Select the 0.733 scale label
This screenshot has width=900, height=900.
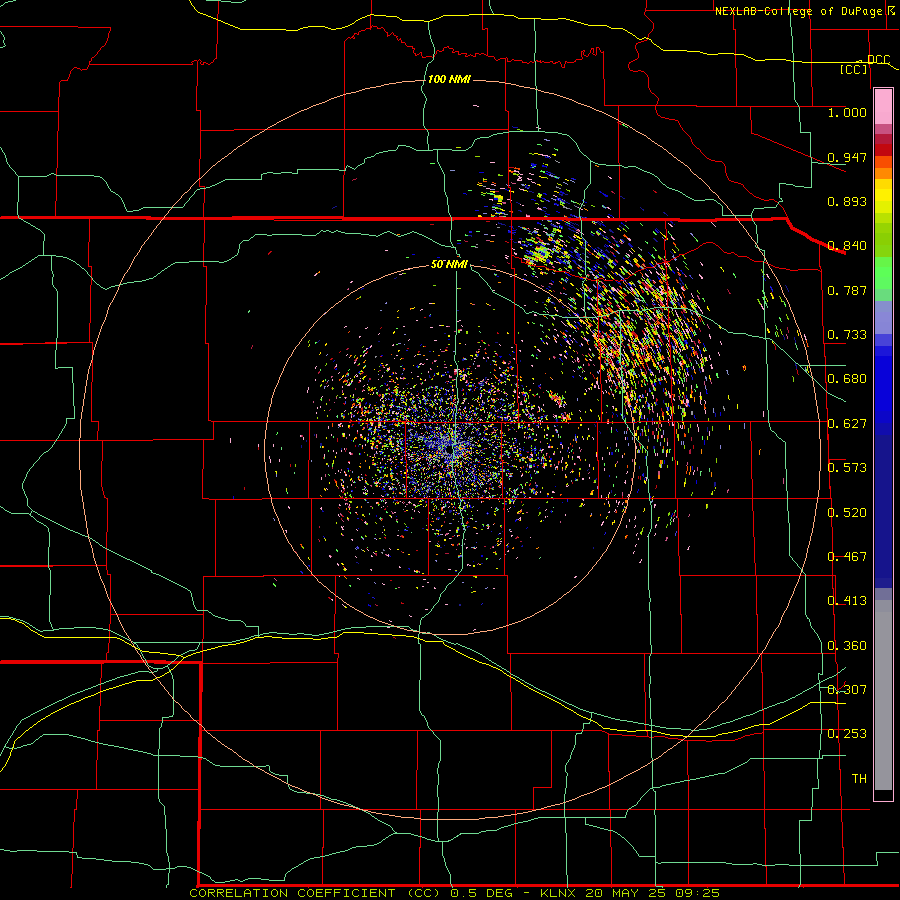pyautogui.click(x=847, y=335)
